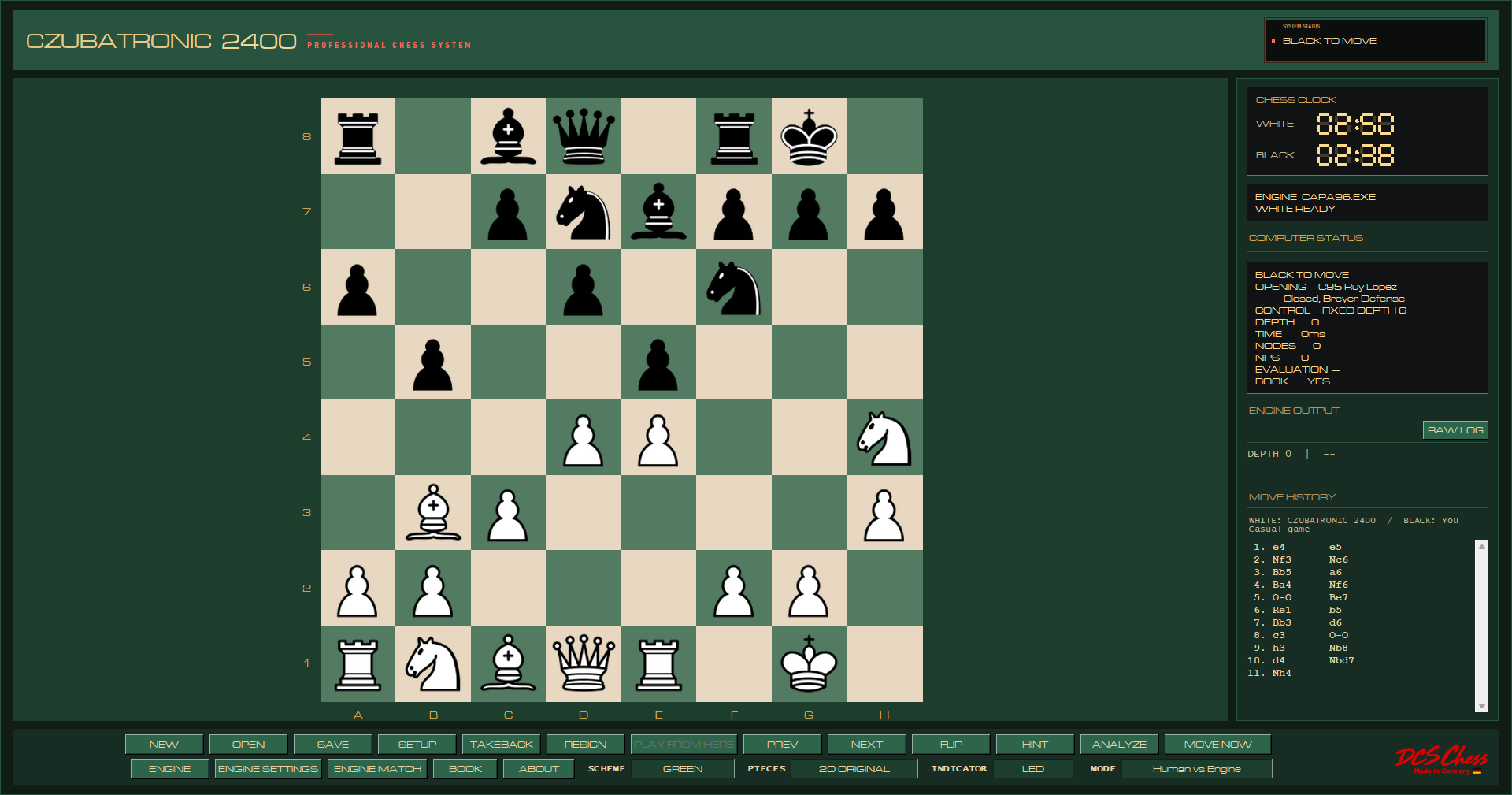The width and height of the screenshot is (1512, 795).
Task: Click move history scrollbar down arrow
Action: click(1481, 706)
